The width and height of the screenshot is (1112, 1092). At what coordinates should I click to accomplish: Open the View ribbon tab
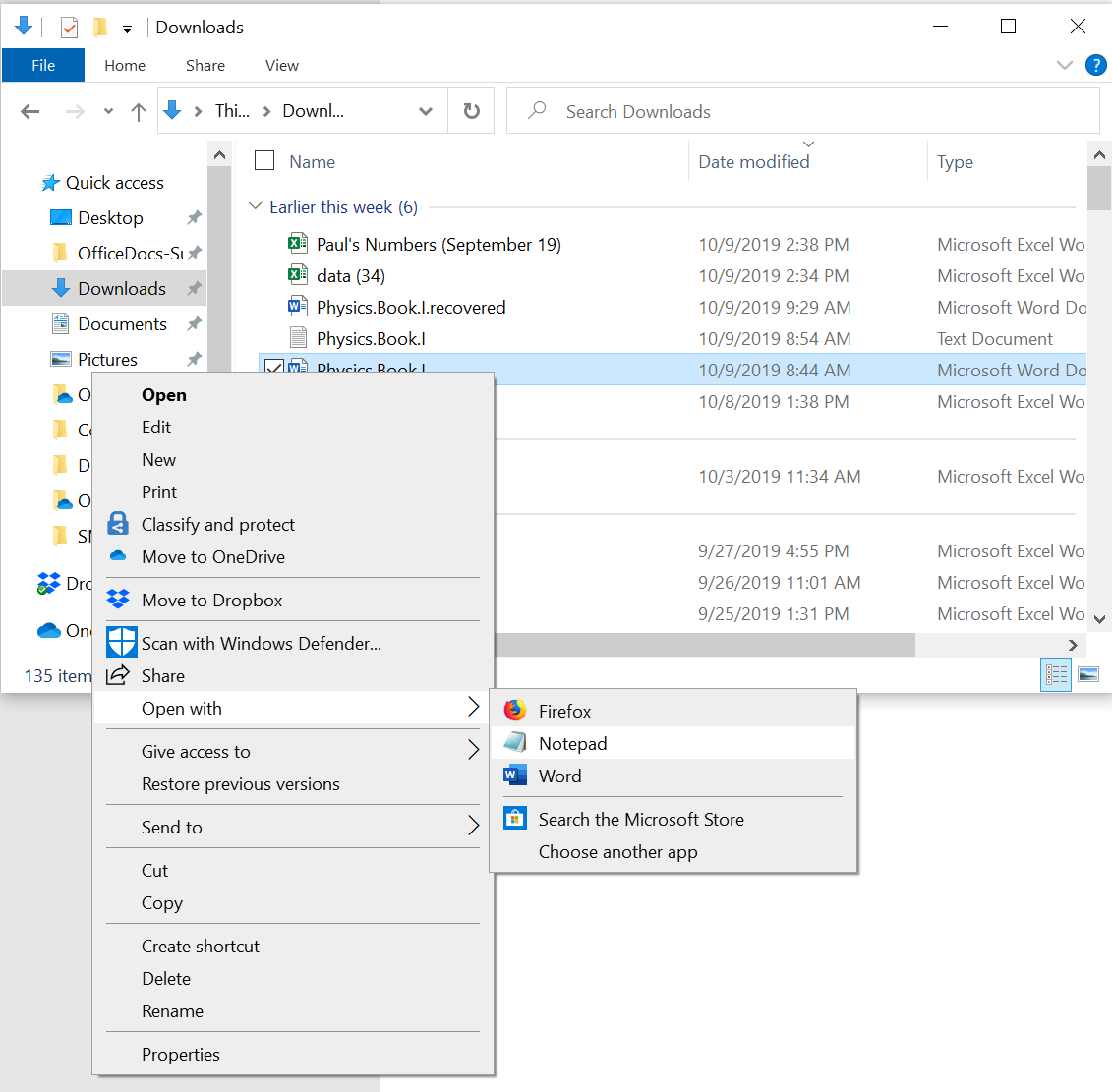[x=281, y=65]
